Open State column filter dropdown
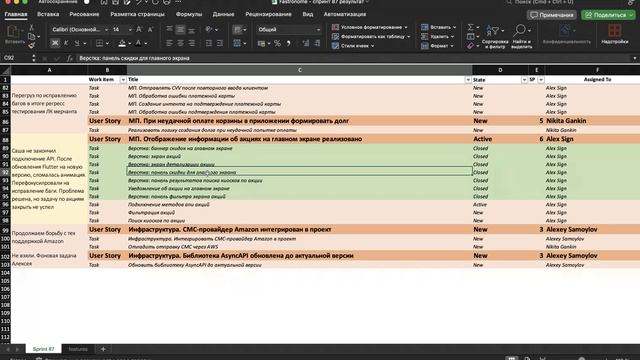 click(x=524, y=80)
